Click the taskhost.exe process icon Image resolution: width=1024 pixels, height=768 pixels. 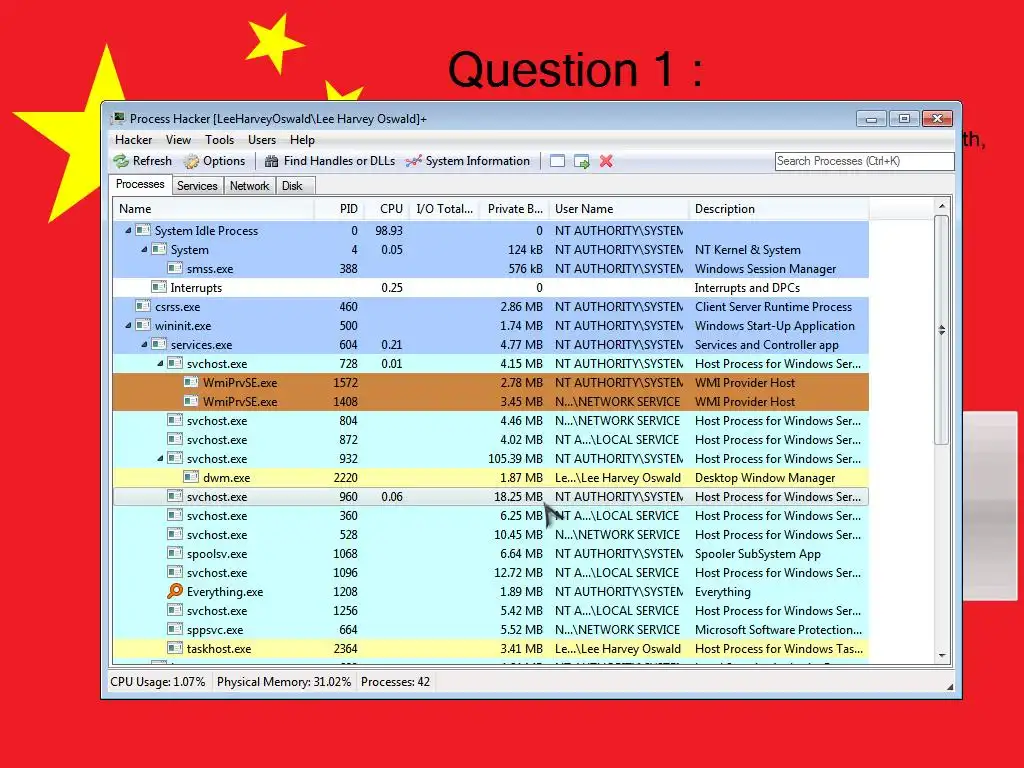click(175, 648)
